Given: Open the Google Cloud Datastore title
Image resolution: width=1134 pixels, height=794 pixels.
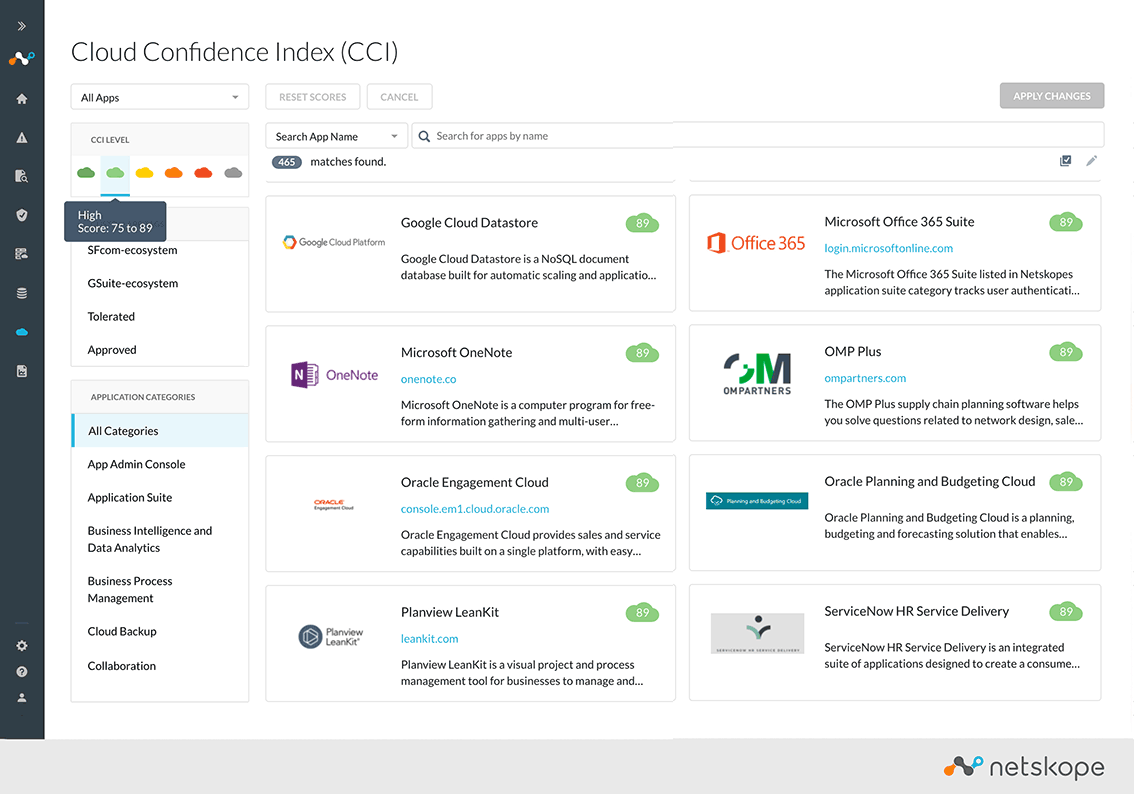Looking at the screenshot, I should coord(469,223).
